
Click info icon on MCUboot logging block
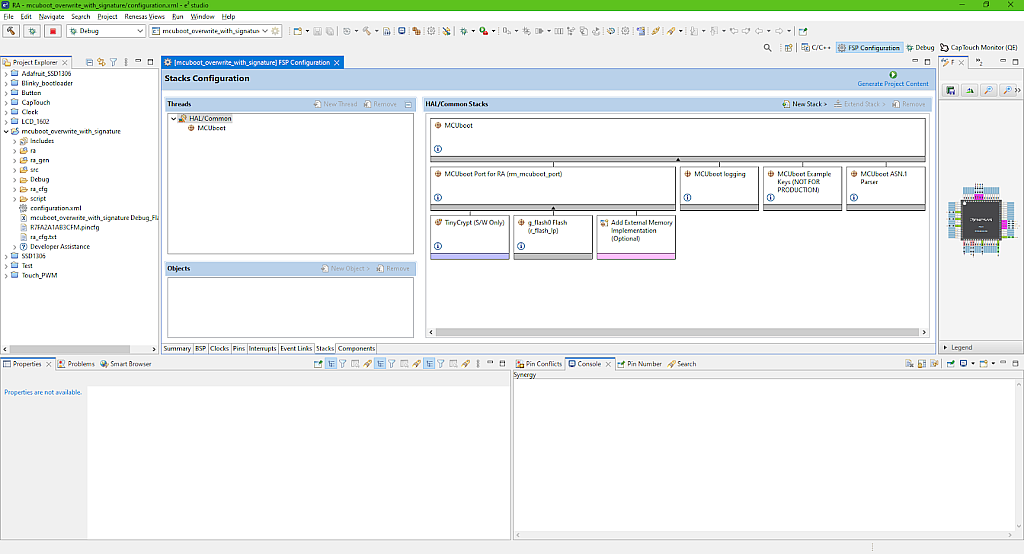[x=687, y=197]
